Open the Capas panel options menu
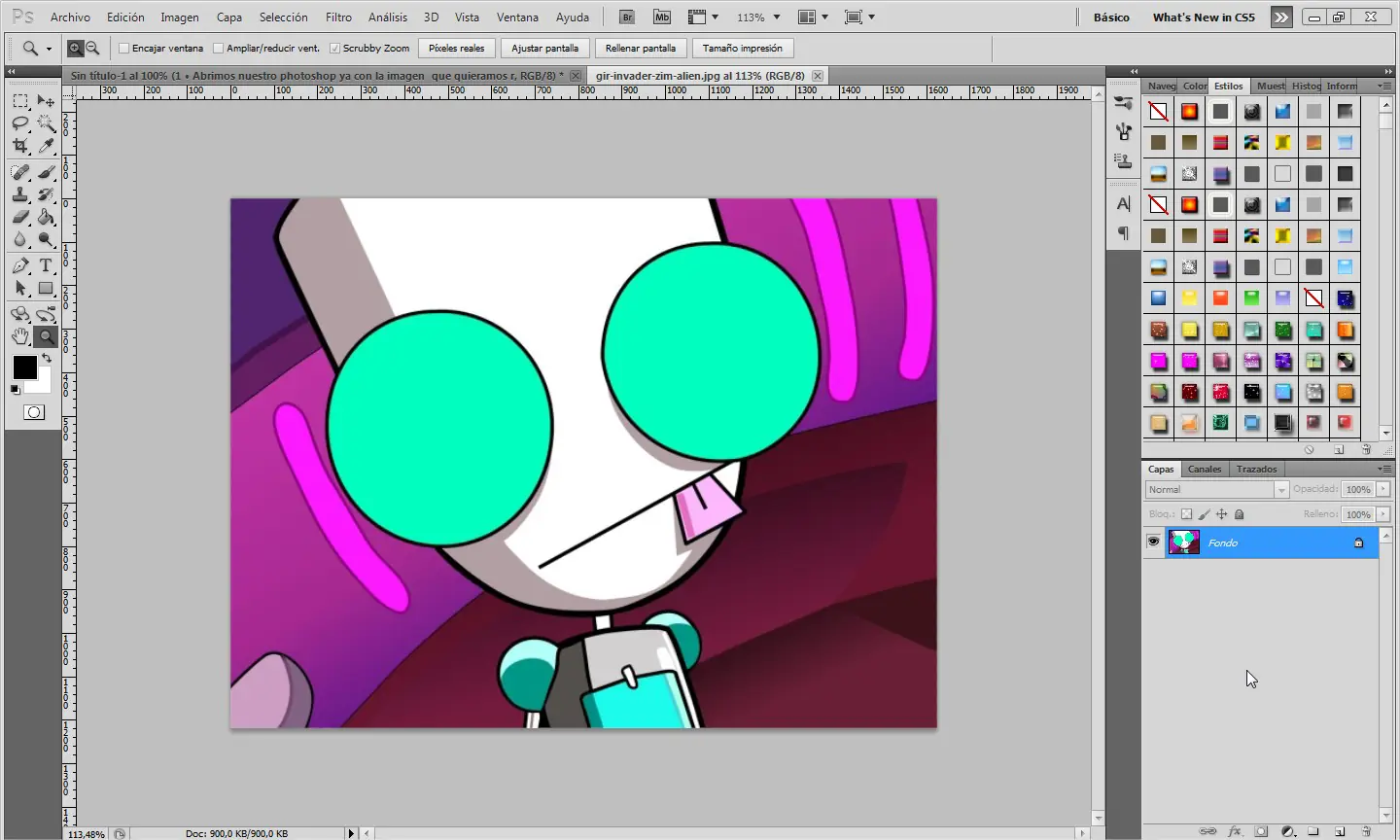The height and width of the screenshot is (840, 1400). [1384, 469]
